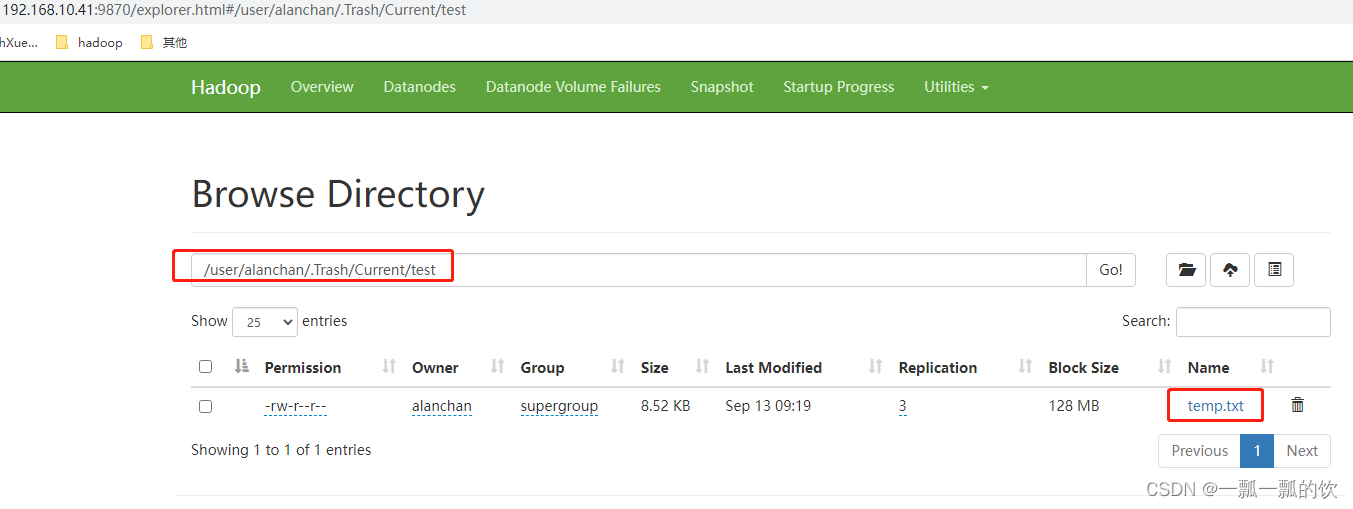Open the 其他 bookmark folder
1353x509 pixels.
tap(164, 42)
